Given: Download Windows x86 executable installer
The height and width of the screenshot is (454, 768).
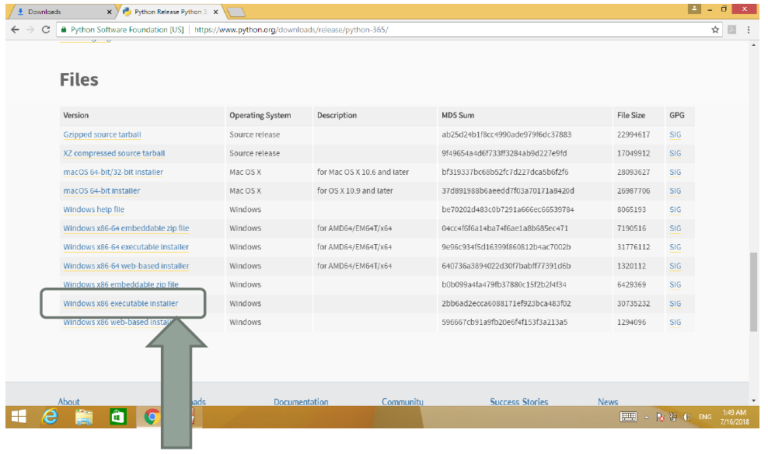Looking at the screenshot, I should (x=120, y=303).
